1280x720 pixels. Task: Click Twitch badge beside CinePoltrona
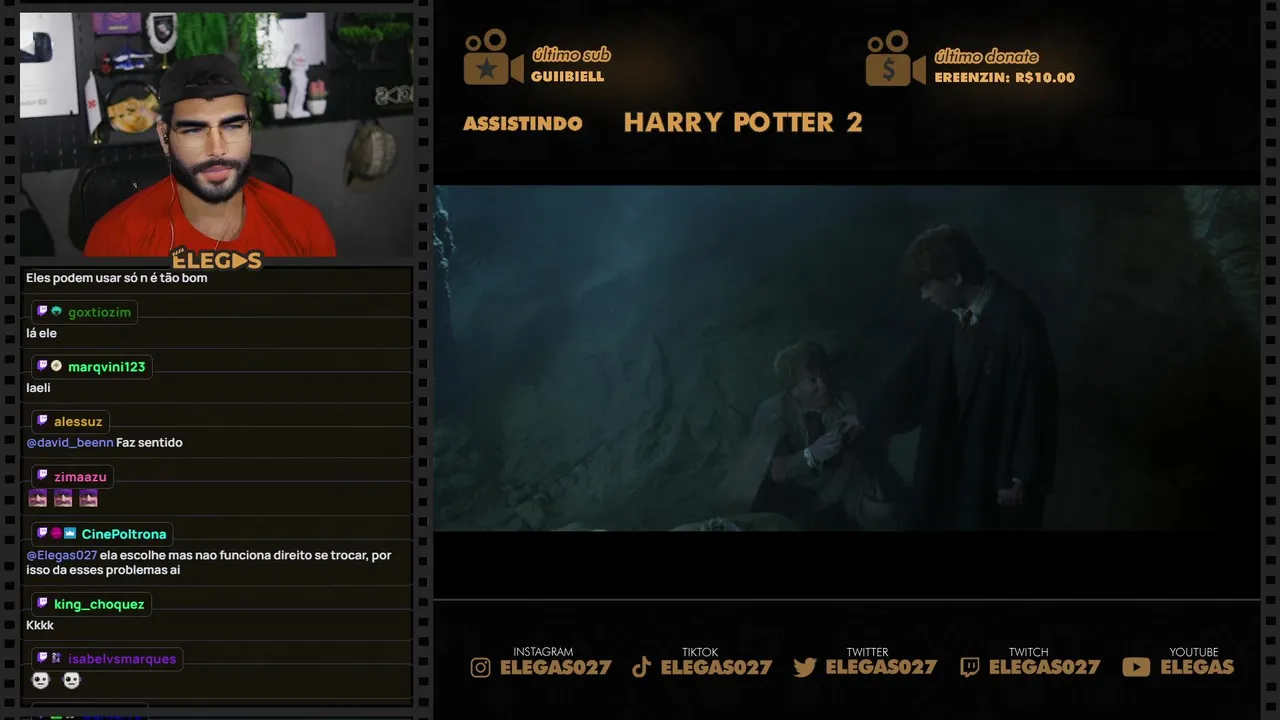[42, 533]
